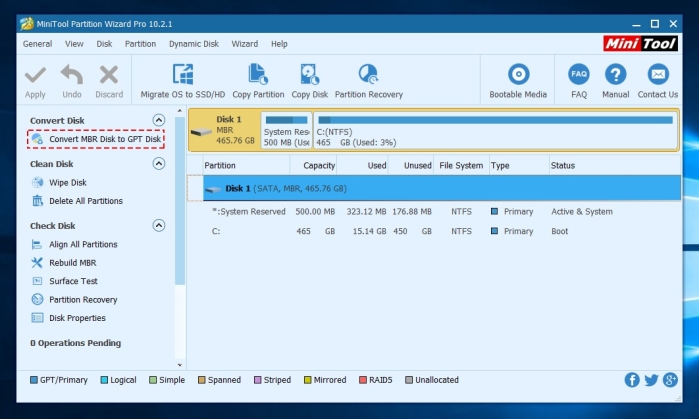Open the FAQ toolbar icon
This screenshot has height=419, width=699.
(x=579, y=74)
